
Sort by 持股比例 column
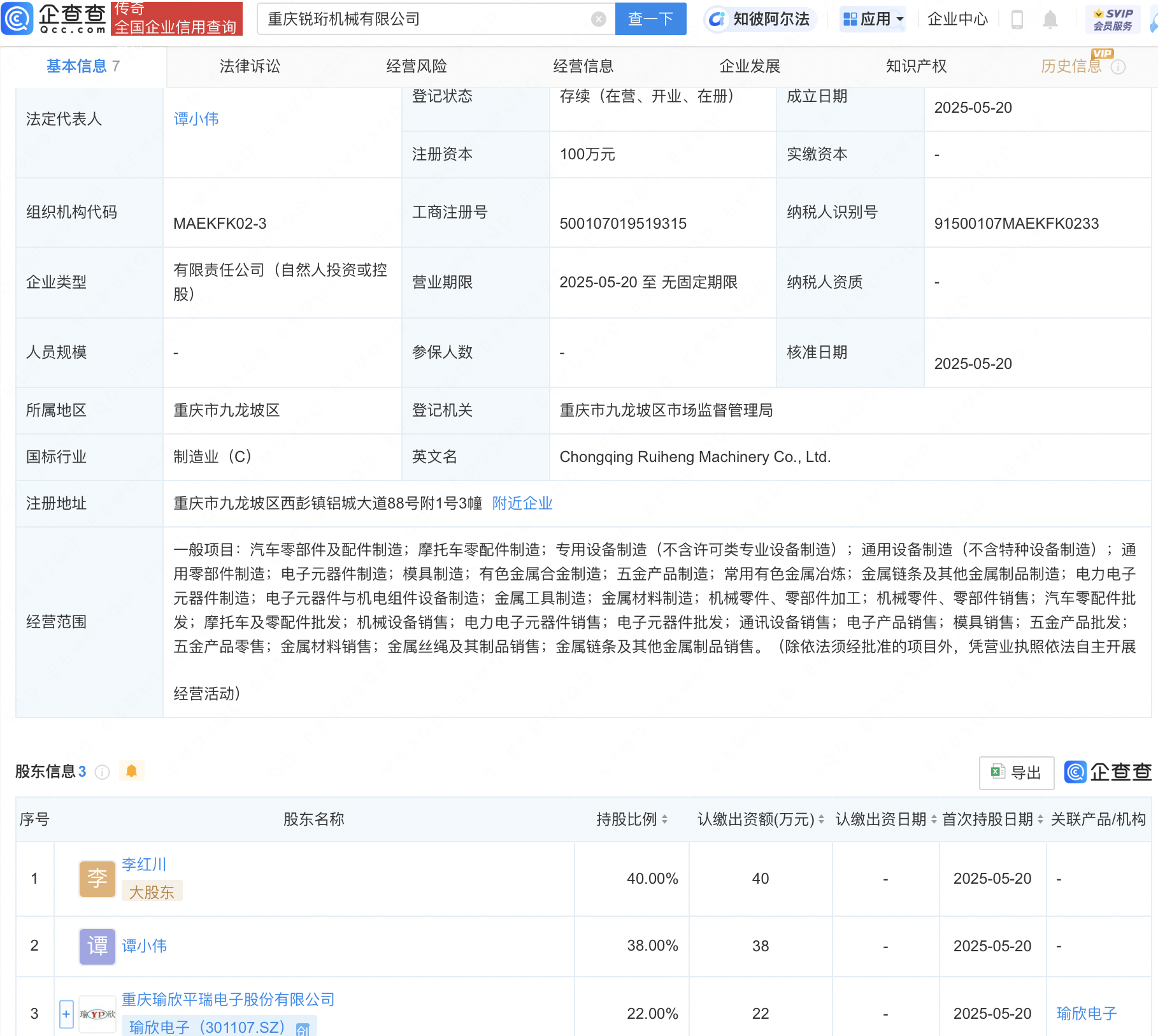pos(664,819)
